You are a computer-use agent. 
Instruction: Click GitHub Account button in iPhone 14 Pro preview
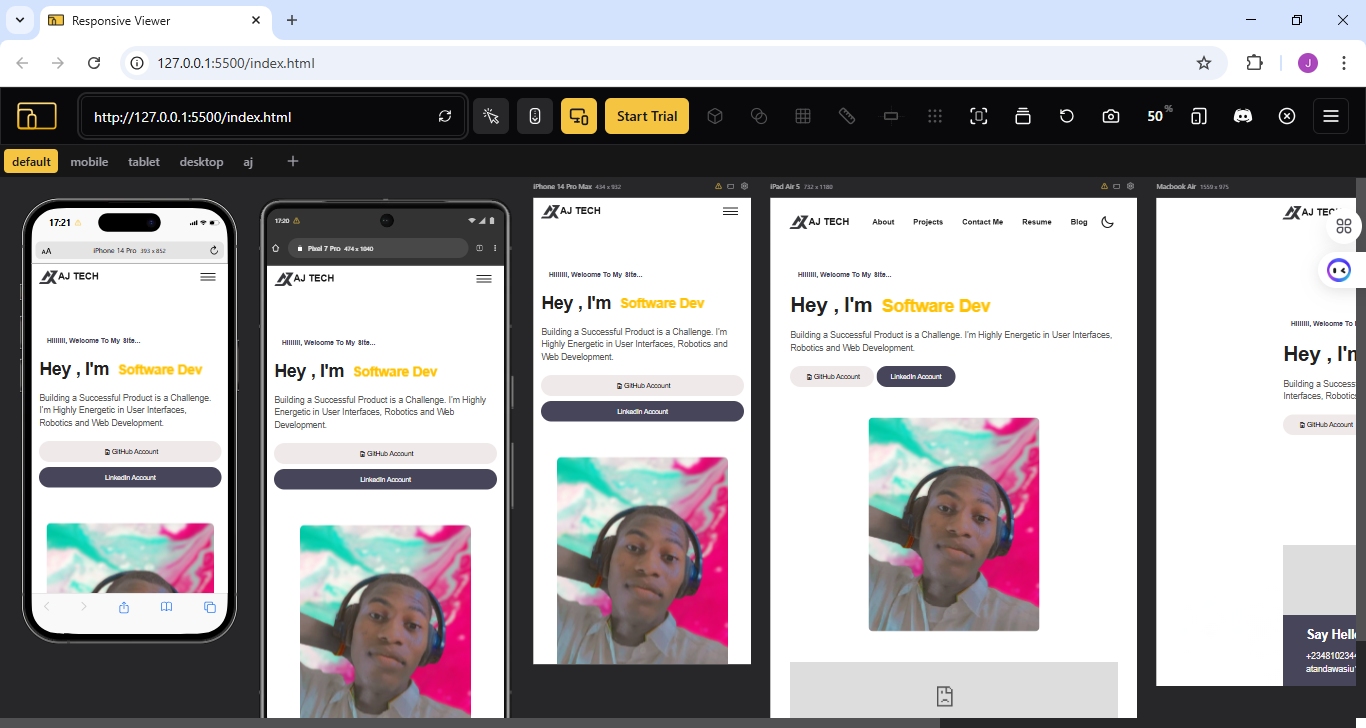point(130,452)
